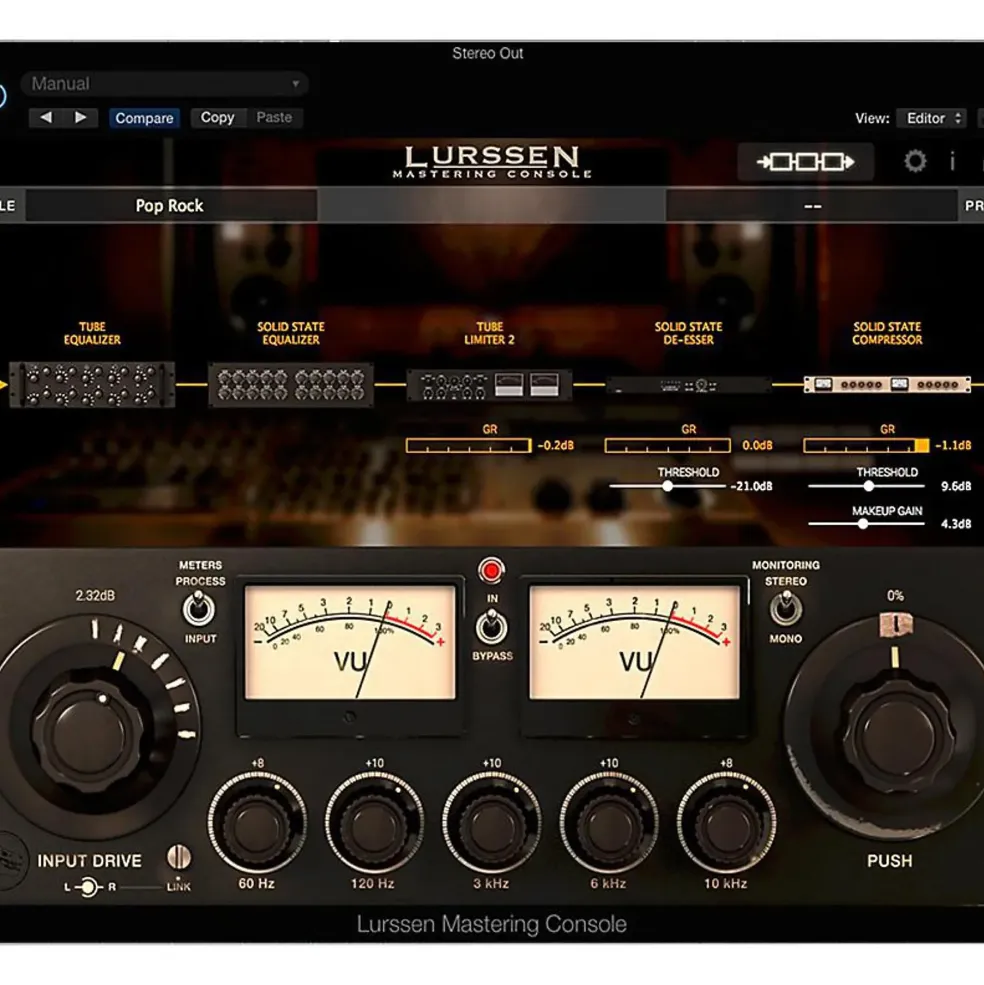Click the 0% push value
Screen dimensions: 984x985
(x=895, y=596)
